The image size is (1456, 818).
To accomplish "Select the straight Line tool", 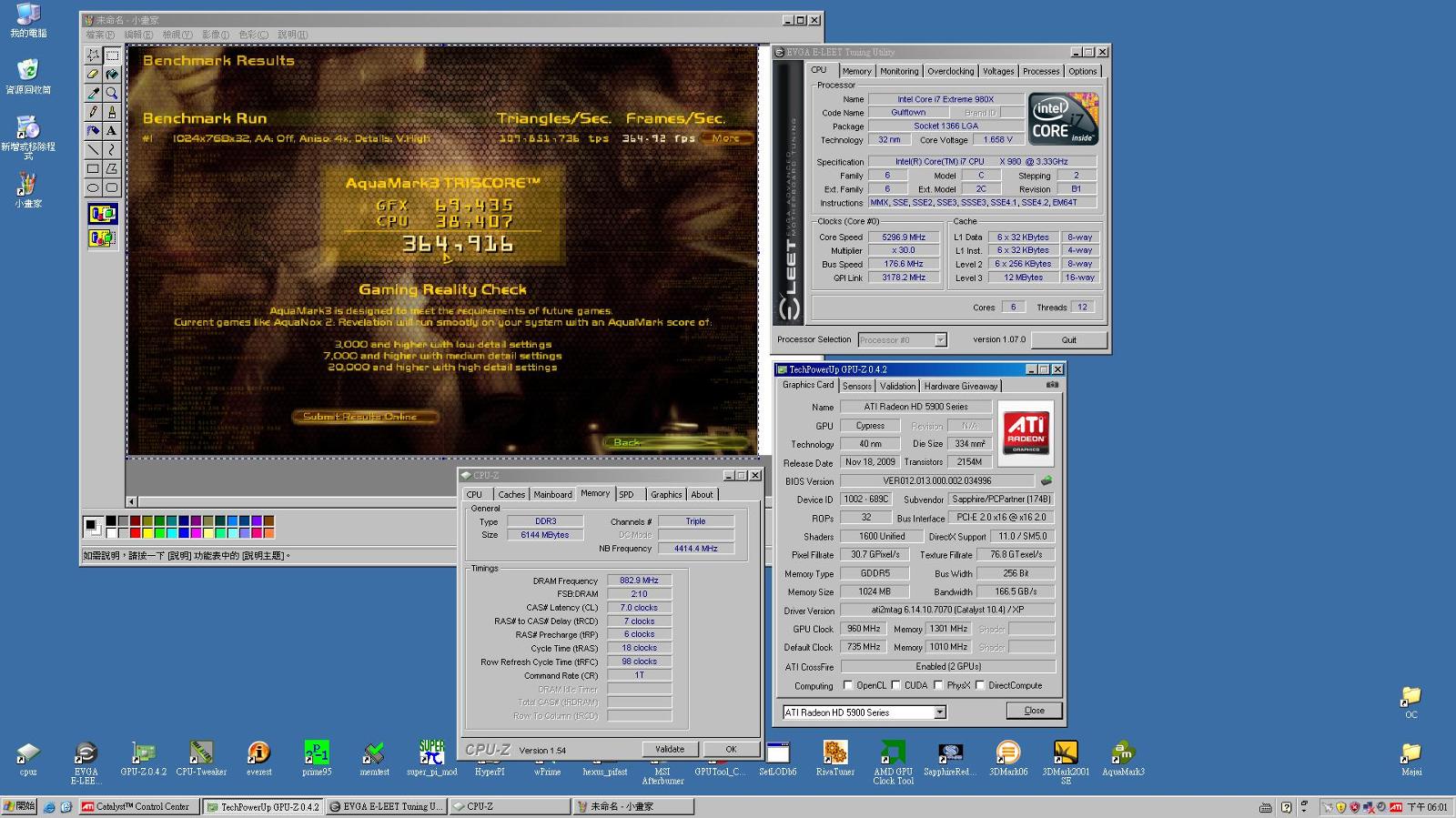I will tap(93, 149).
